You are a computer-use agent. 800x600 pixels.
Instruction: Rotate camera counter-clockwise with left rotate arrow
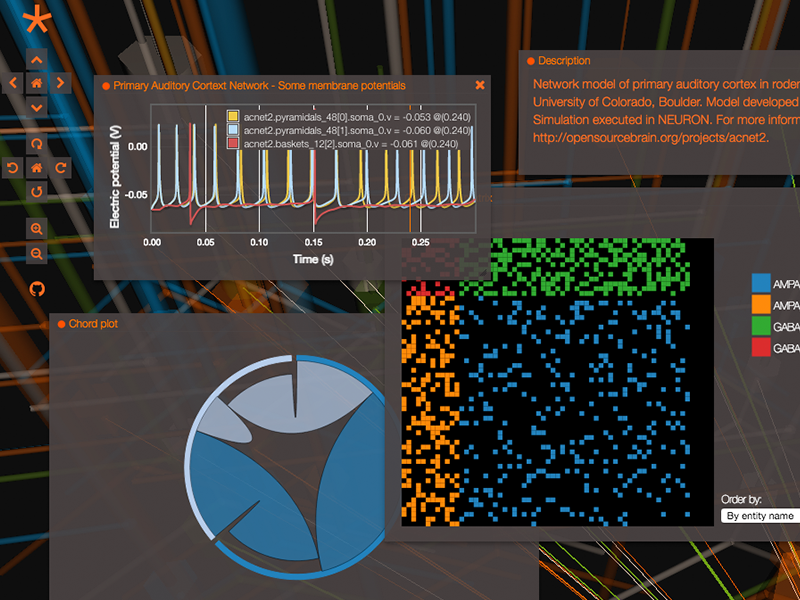(13, 167)
